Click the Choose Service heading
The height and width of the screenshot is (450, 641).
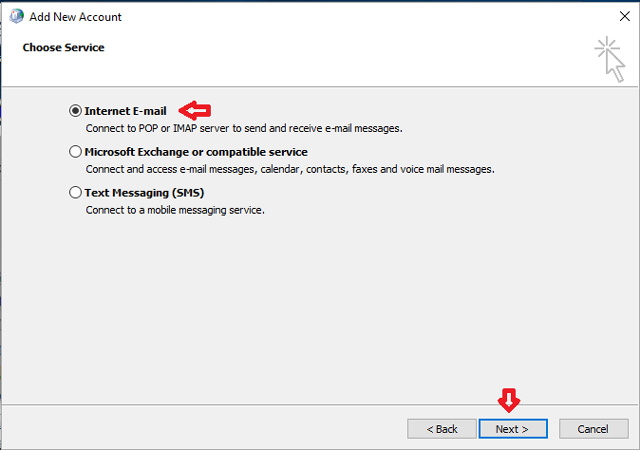pos(63,47)
